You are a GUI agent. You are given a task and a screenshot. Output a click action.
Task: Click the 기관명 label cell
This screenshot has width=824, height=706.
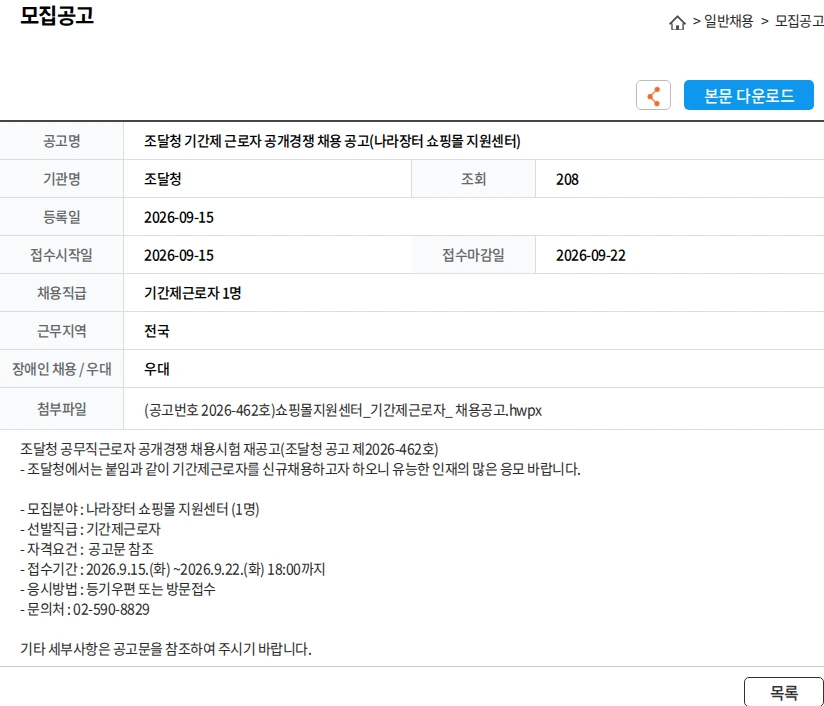tap(61, 179)
